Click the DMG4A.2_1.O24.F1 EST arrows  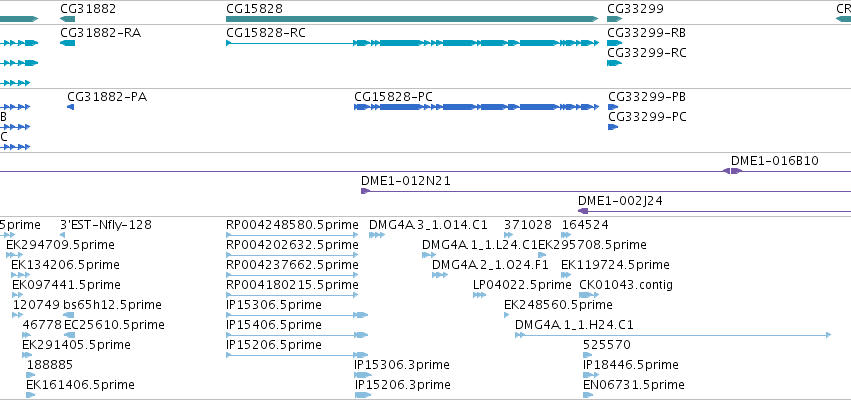point(440,275)
